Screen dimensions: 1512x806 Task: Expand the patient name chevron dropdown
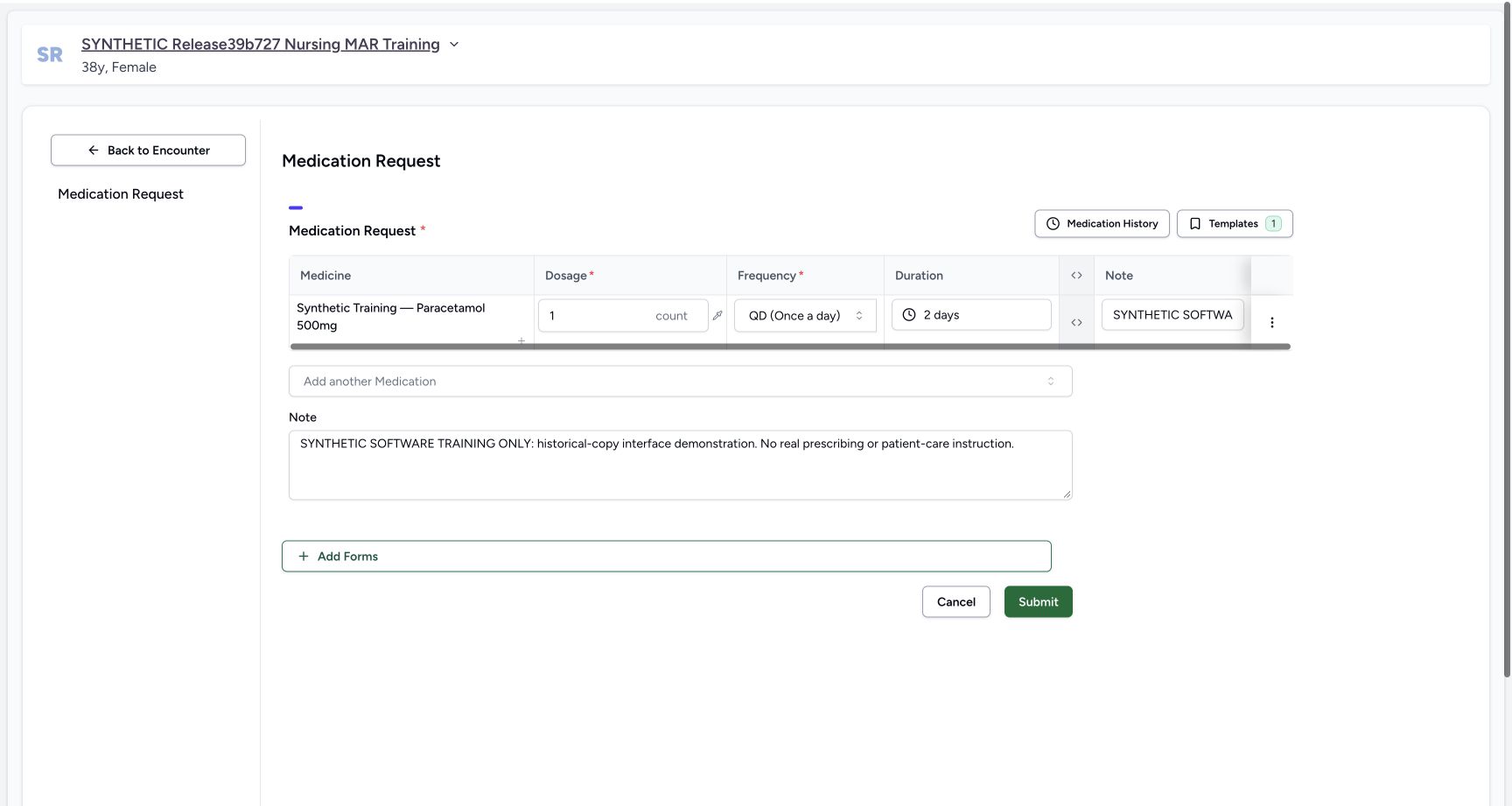coord(454,45)
